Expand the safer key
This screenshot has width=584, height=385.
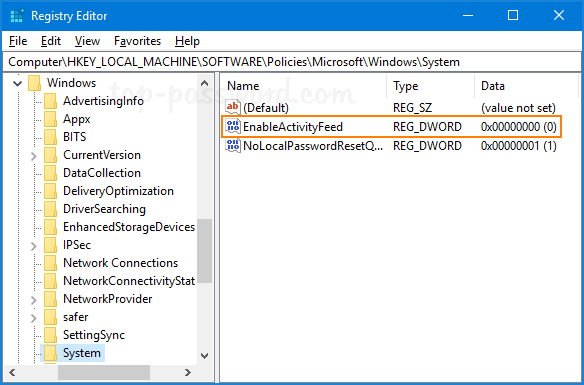34,318
